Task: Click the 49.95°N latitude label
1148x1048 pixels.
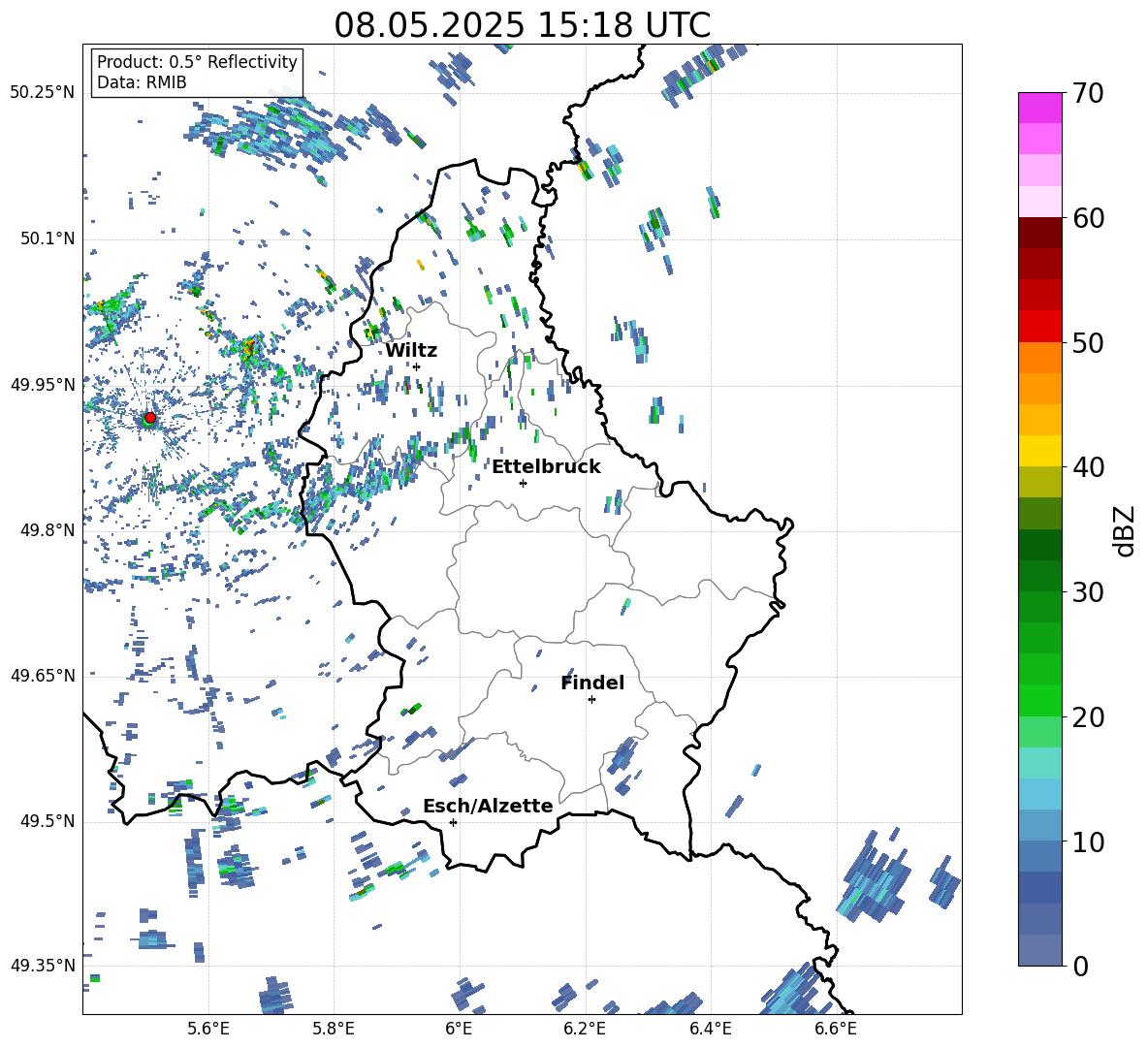Action: tap(43, 384)
